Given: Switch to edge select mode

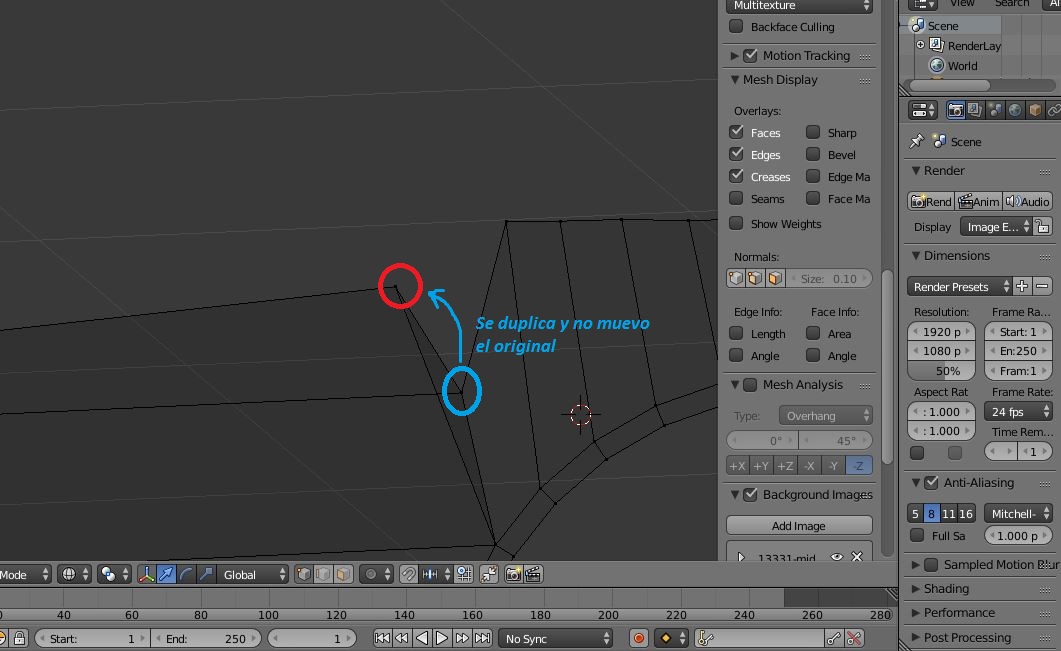Looking at the screenshot, I should pyautogui.click(x=323, y=575).
